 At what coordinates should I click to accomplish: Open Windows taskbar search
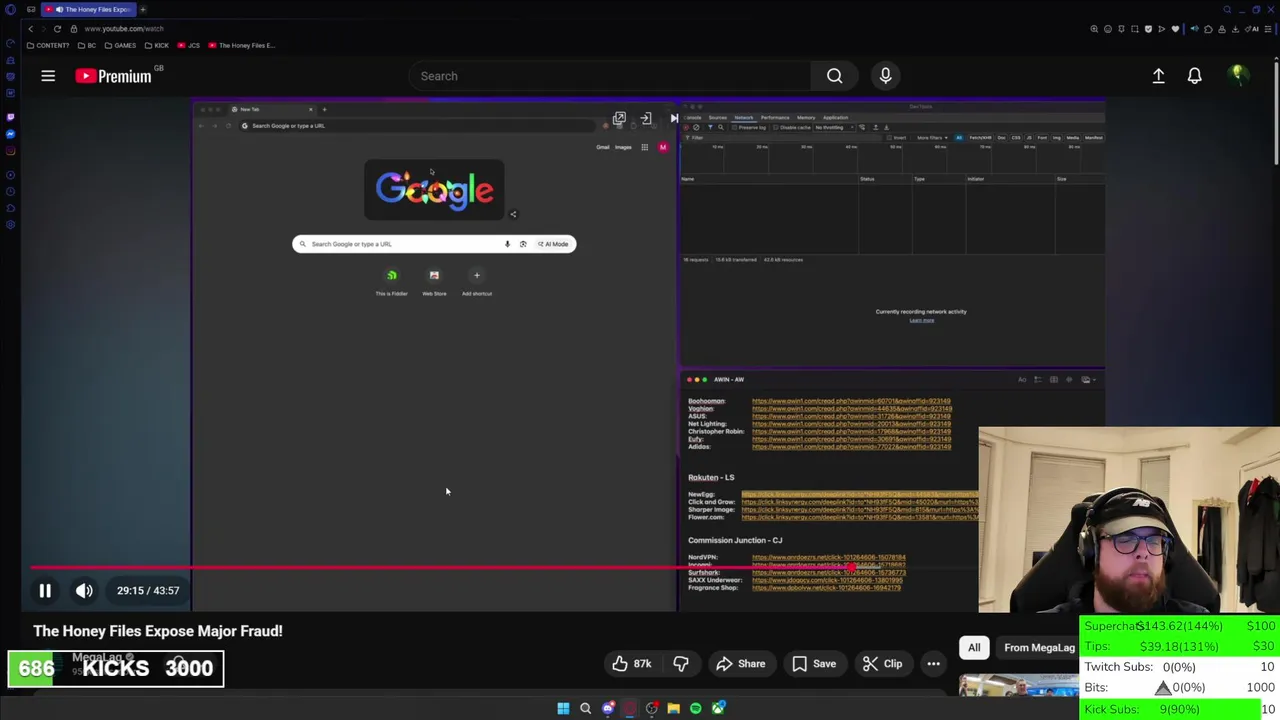pyautogui.click(x=585, y=709)
